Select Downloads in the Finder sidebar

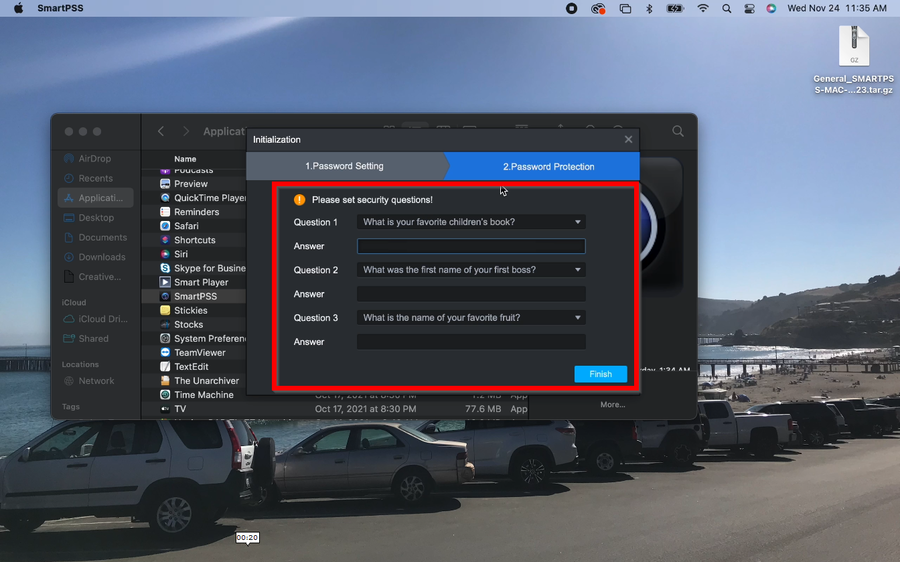point(101,257)
